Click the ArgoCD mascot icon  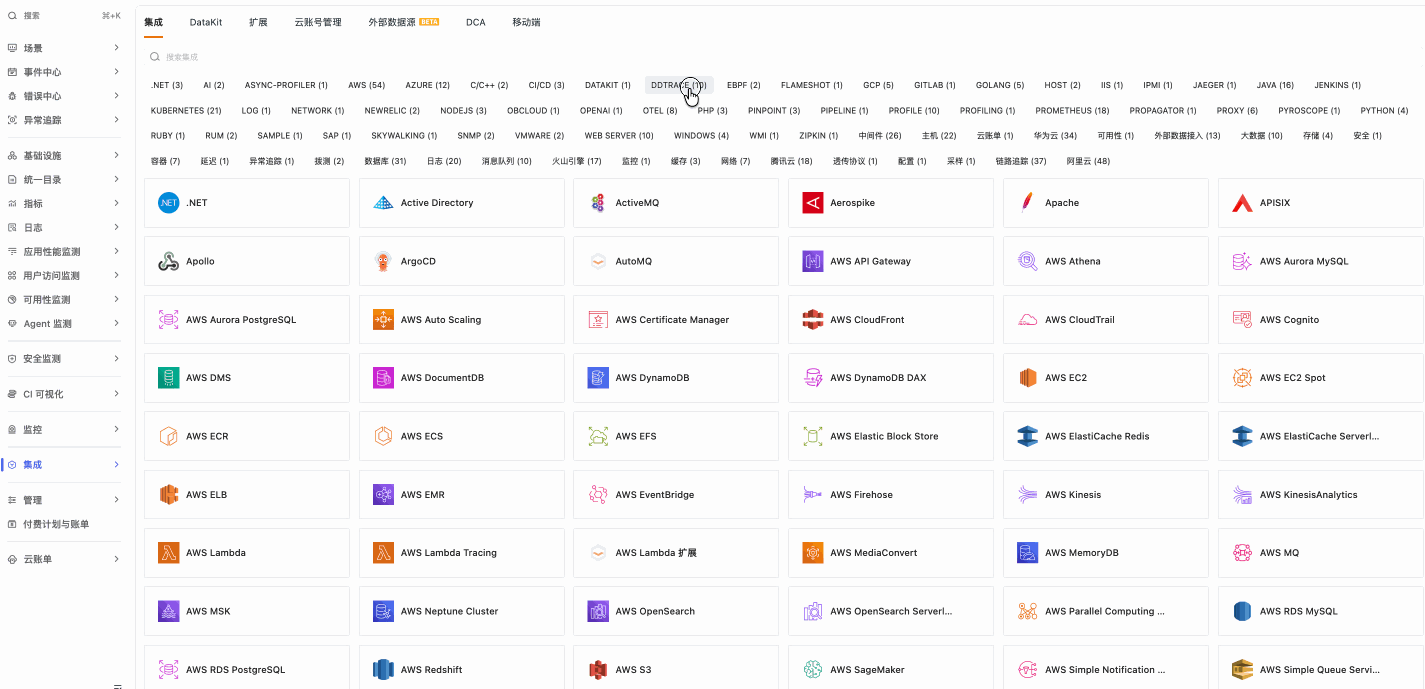pos(383,261)
